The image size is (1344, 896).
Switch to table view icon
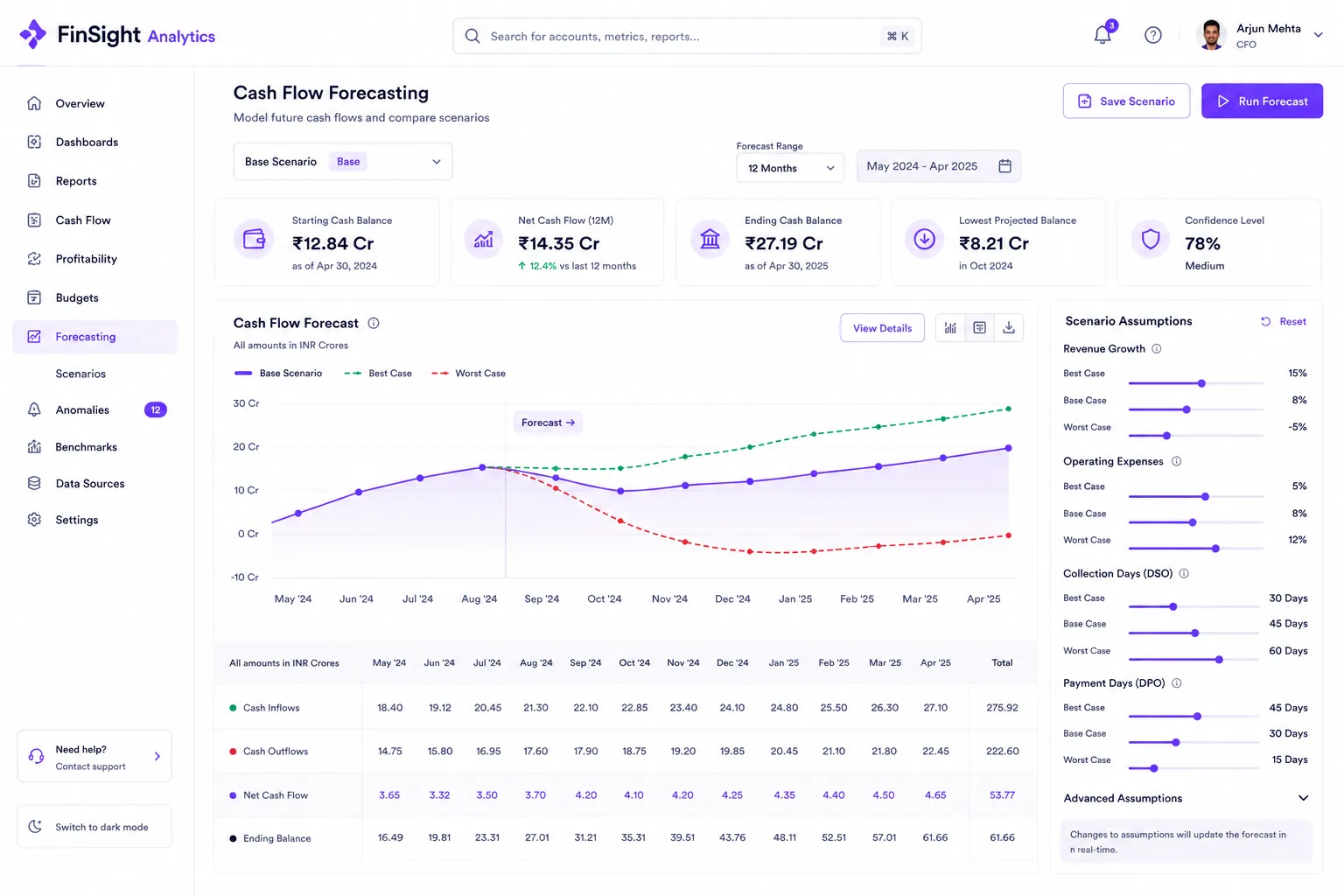[980, 328]
